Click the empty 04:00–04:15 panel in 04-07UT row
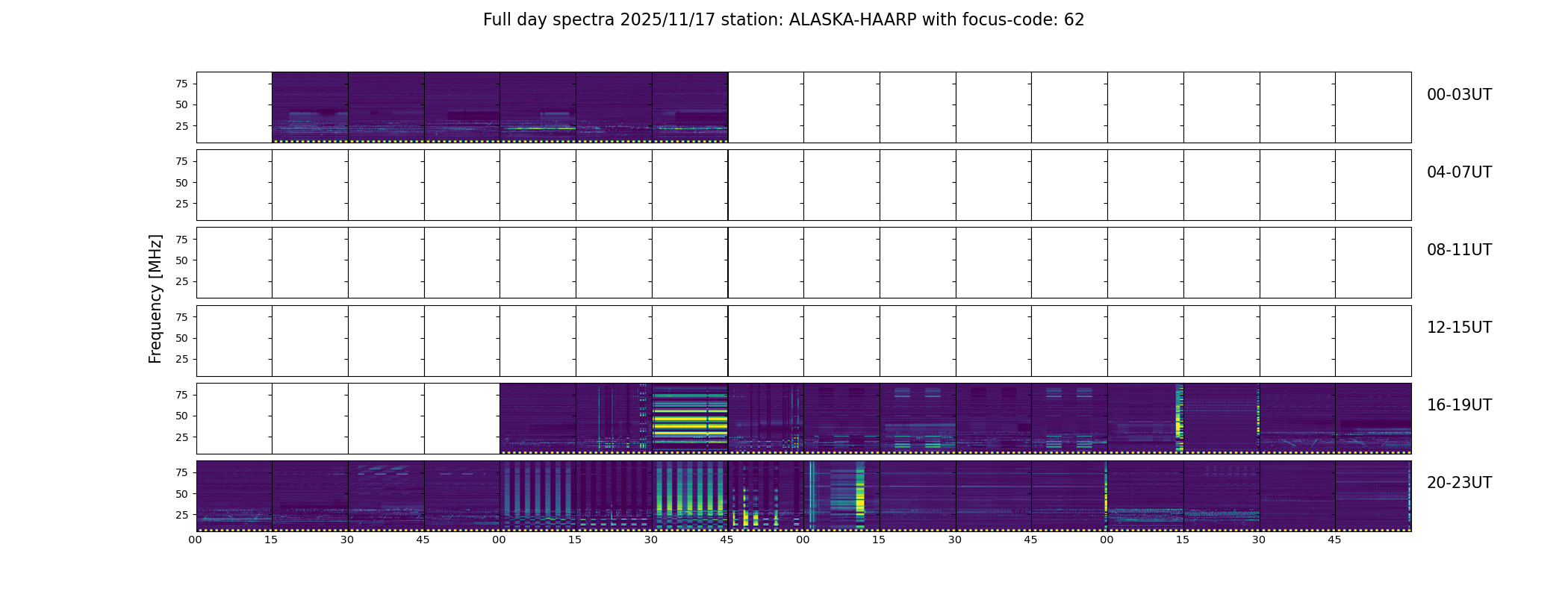Image resolution: width=1568 pixels, height=597 pixels. [x=234, y=185]
